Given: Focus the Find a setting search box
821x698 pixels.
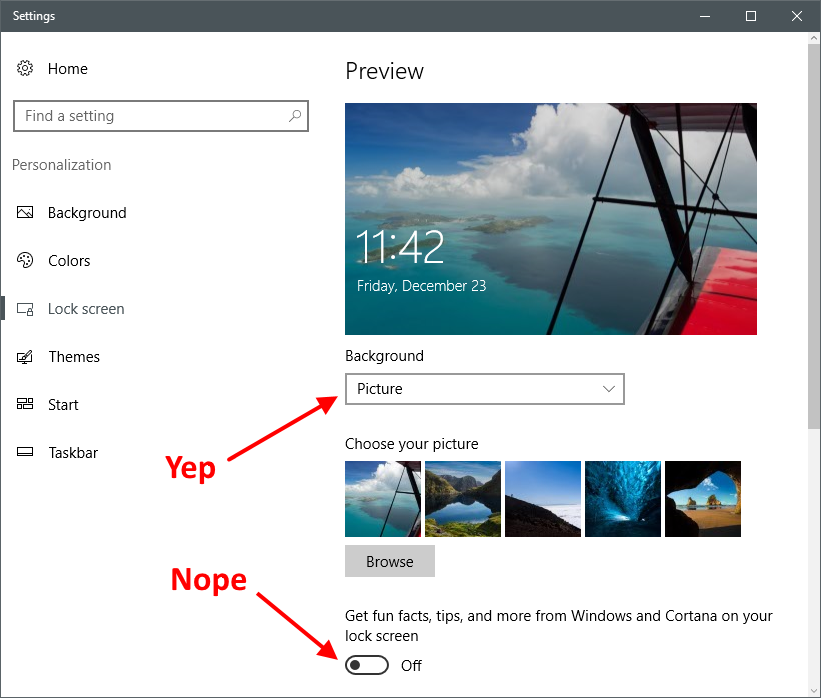Looking at the screenshot, I should pos(161,116).
